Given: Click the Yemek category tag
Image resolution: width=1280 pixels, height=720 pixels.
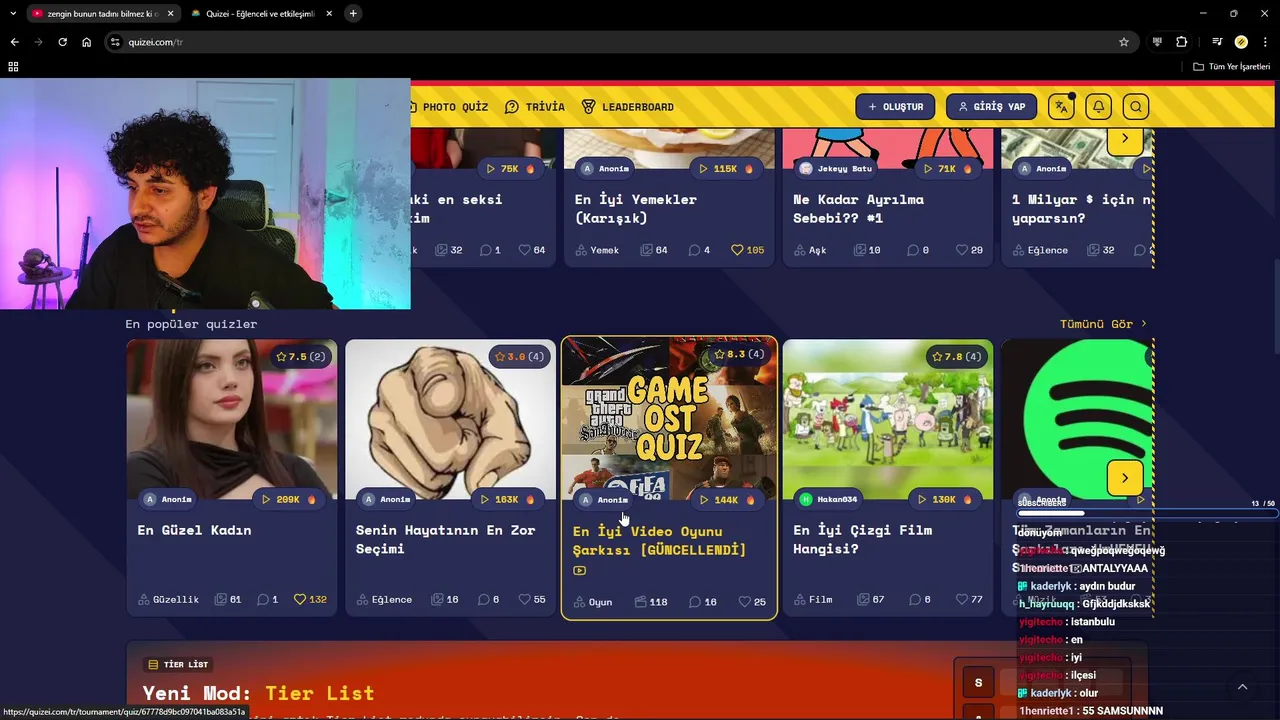Looking at the screenshot, I should click(596, 250).
